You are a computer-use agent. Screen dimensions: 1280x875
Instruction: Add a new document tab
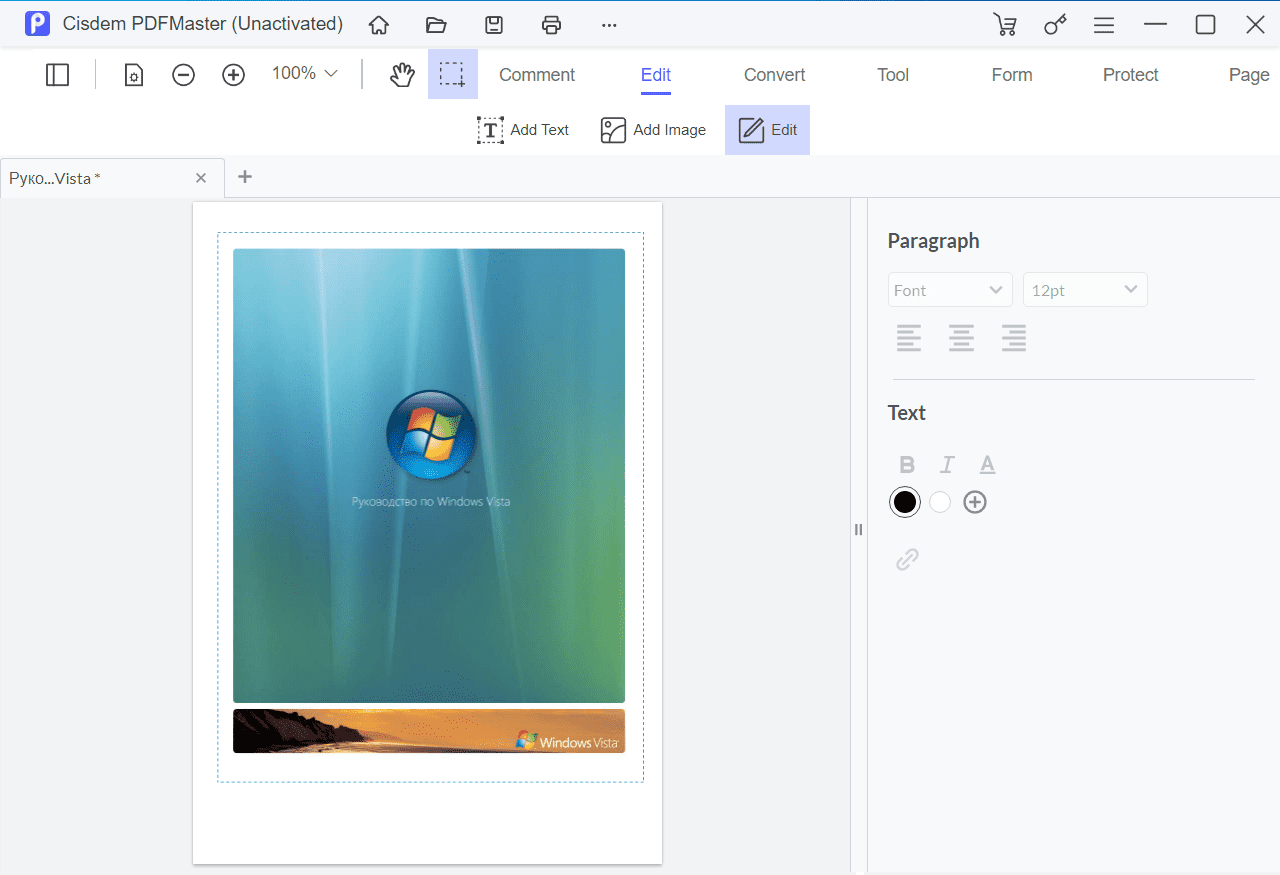[245, 177]
